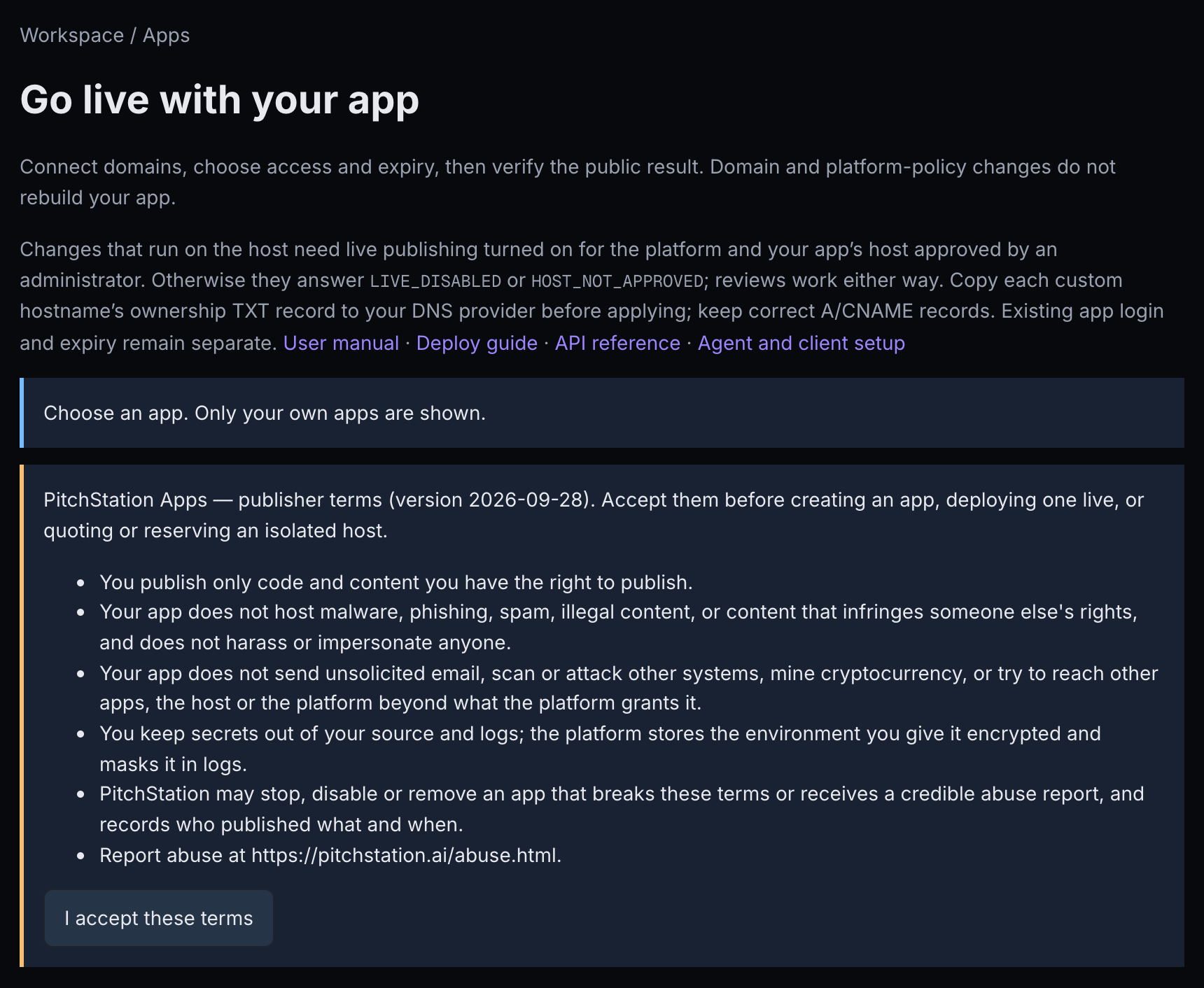Click the HOST_NOT_APPROVED code text
Viewport: 1204px width, 988px height.
click(x=617, y=281)
